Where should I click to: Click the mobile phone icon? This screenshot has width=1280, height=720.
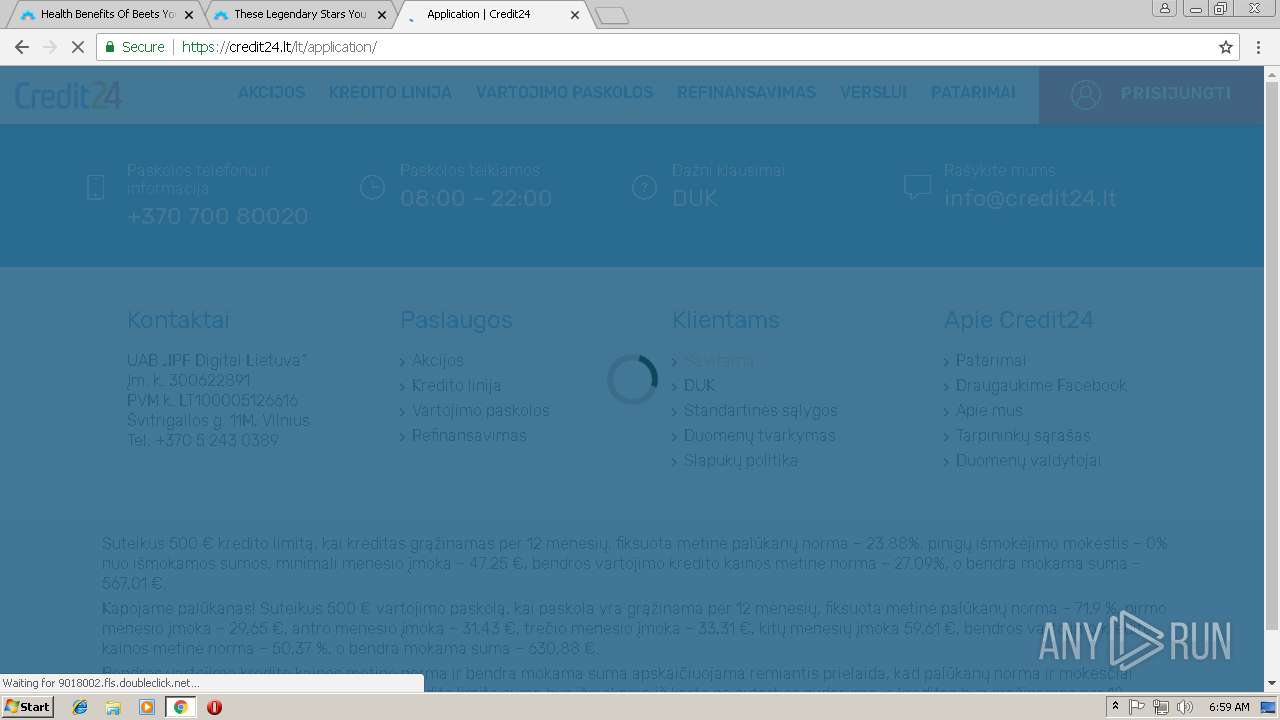(95, 187)
